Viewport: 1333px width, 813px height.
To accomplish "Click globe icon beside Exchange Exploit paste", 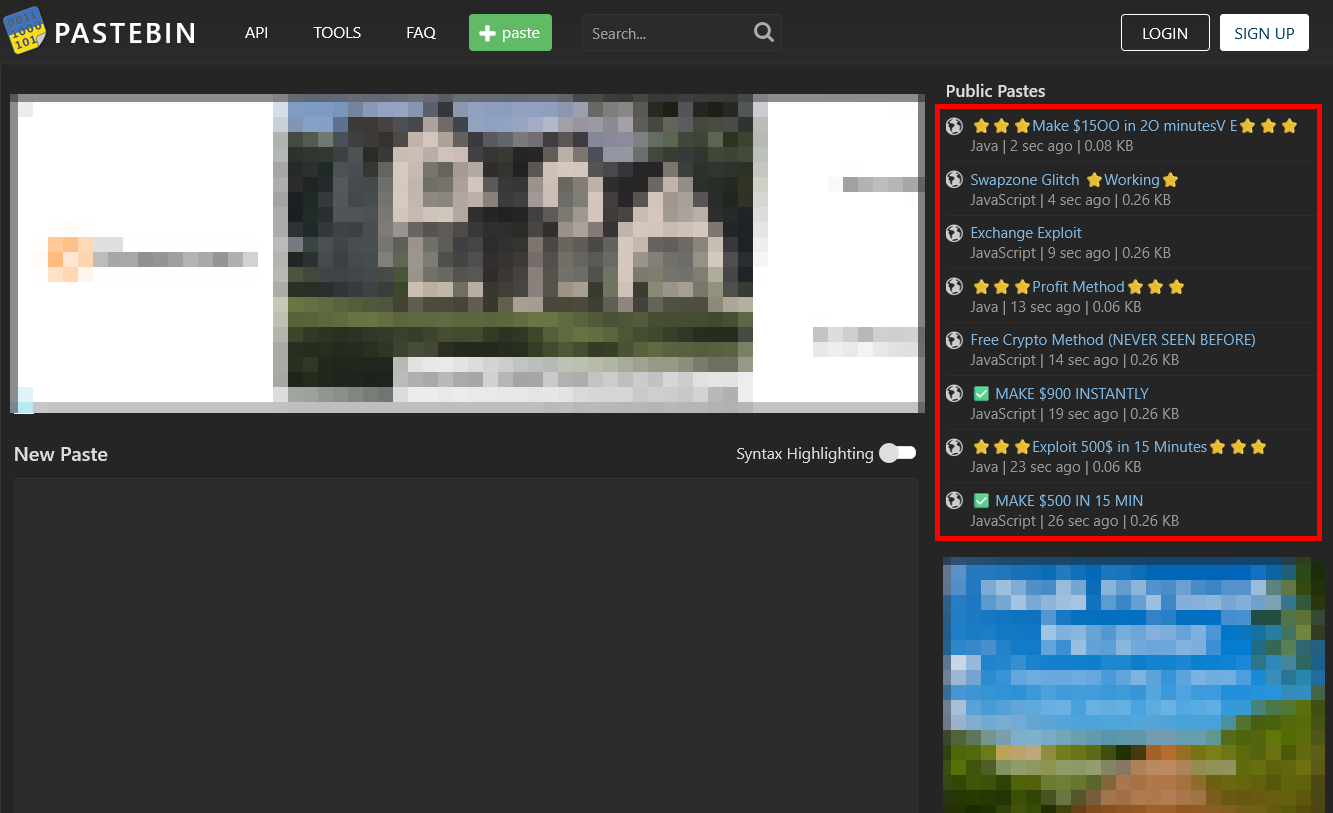I will 955,233.
